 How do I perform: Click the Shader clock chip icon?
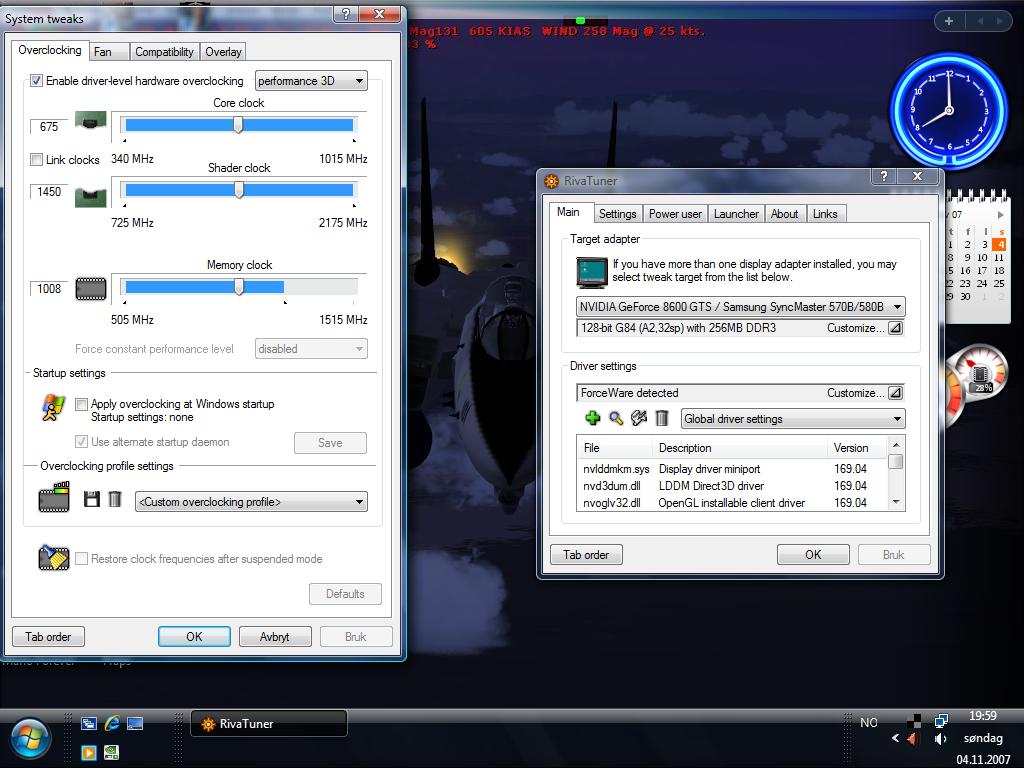coord(91,197)
